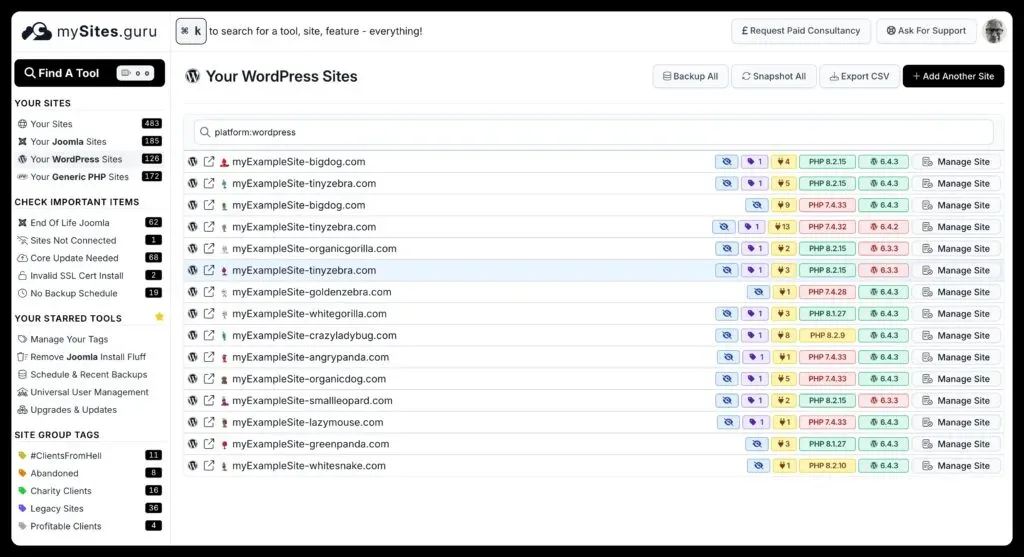The width and height of the screenshot is (1024, 557).
Task: Open external link icon for myExampleSite-whitesnake.com
Action: point(209,466)
